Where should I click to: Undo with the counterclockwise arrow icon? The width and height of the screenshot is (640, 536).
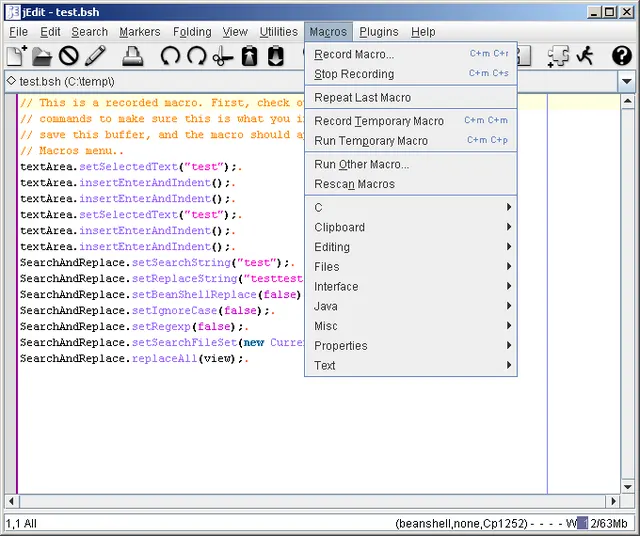tap(170, 56)
